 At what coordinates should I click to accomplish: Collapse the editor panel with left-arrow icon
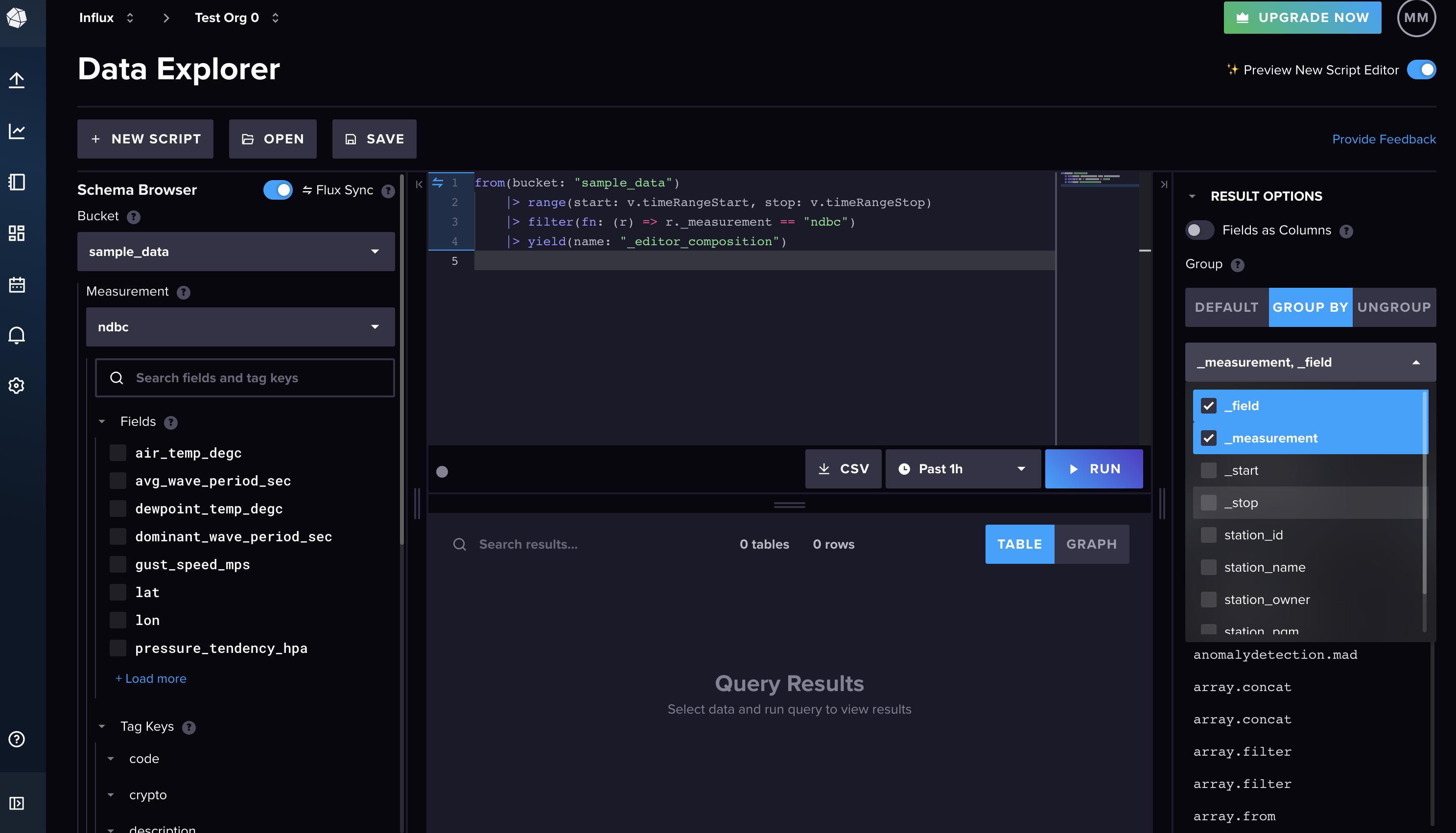pyautogui.click(x=419, y=184)
